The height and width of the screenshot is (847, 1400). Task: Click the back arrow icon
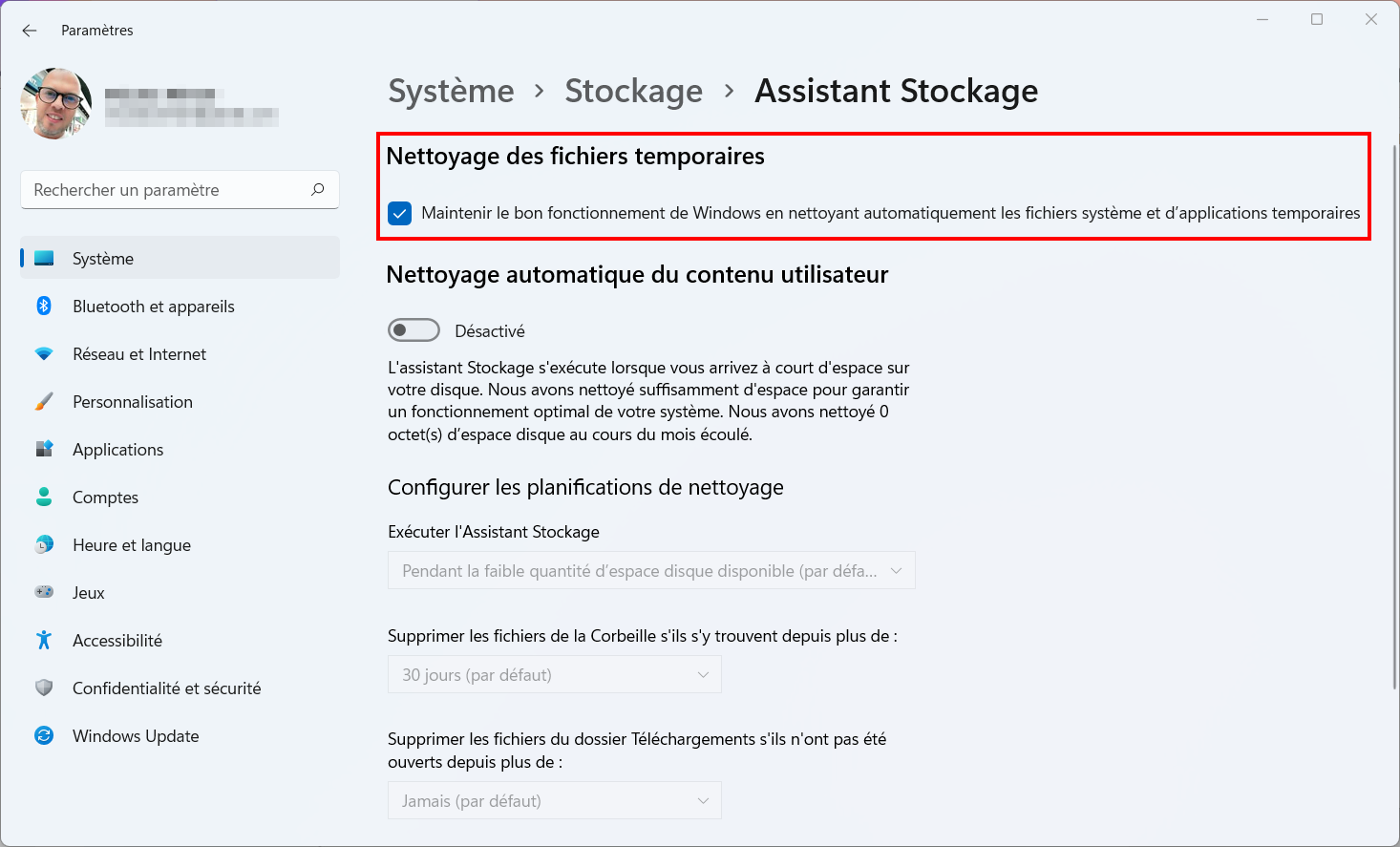[30, 31]
